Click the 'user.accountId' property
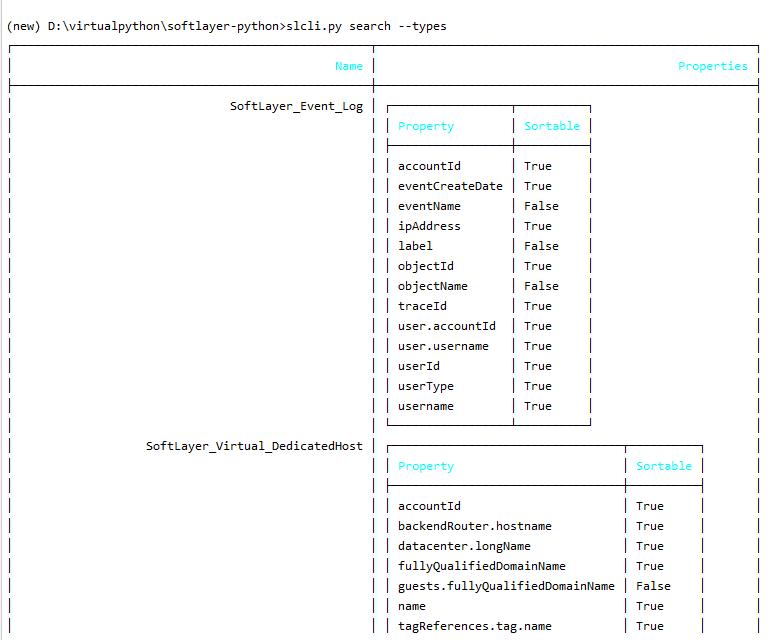 pos(447,326)
